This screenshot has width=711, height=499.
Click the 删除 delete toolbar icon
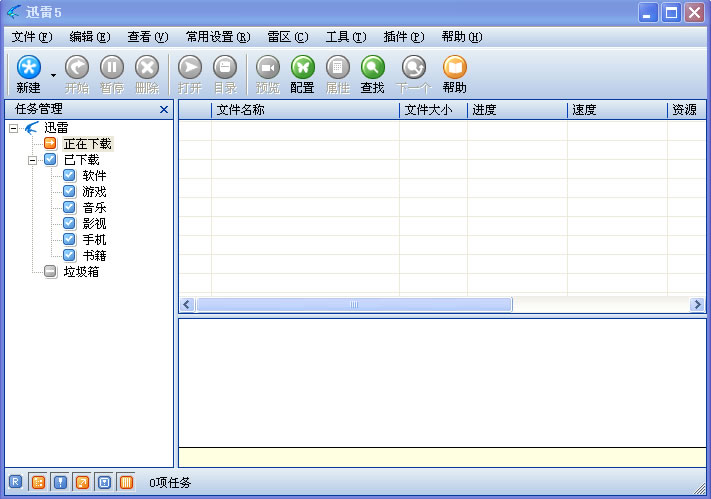(x=147, y=68)
